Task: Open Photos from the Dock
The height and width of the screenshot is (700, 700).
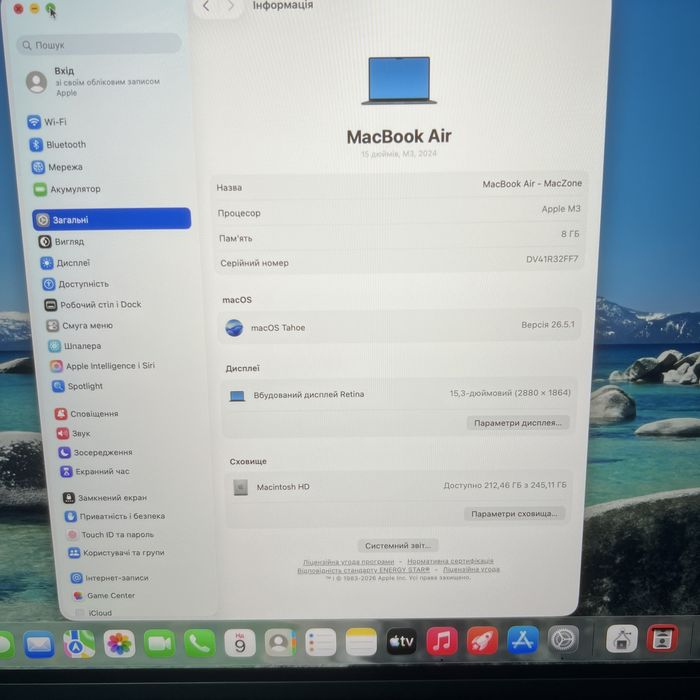Action: [x=119, y=643]
